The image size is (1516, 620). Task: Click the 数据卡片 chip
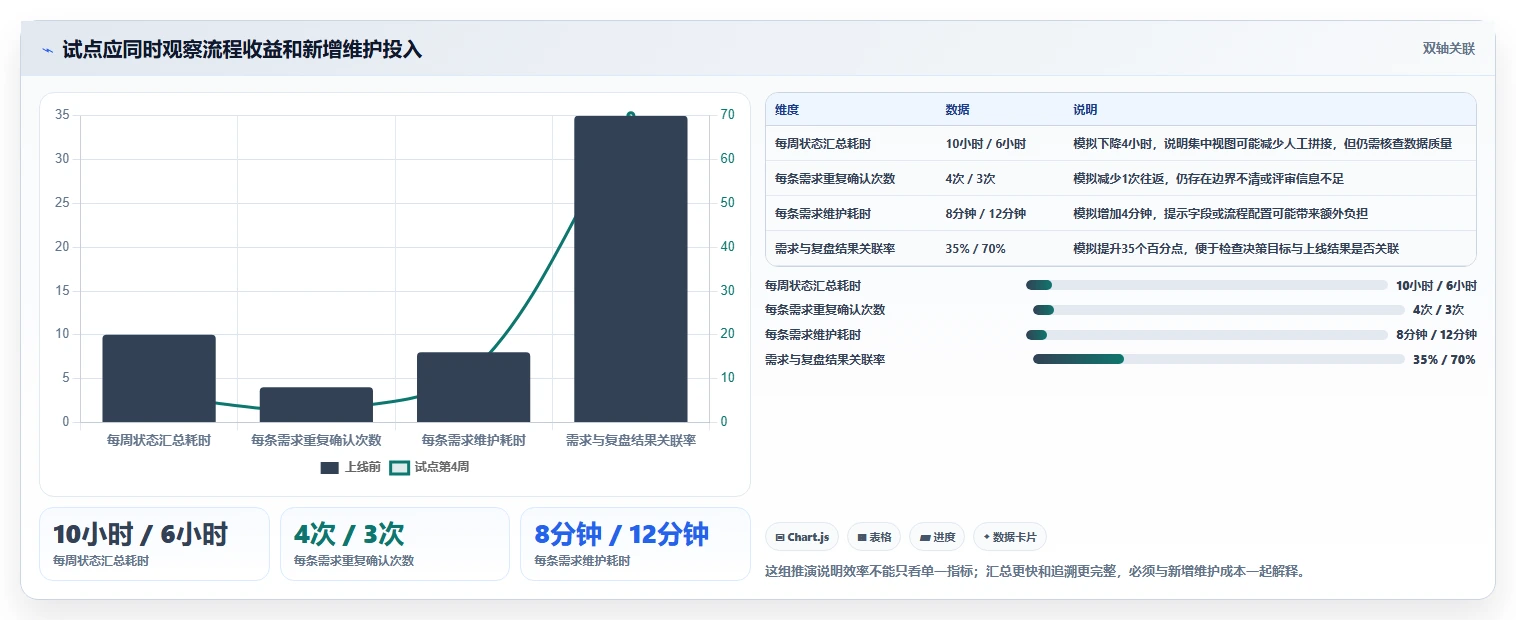[x=1010, y=537]
